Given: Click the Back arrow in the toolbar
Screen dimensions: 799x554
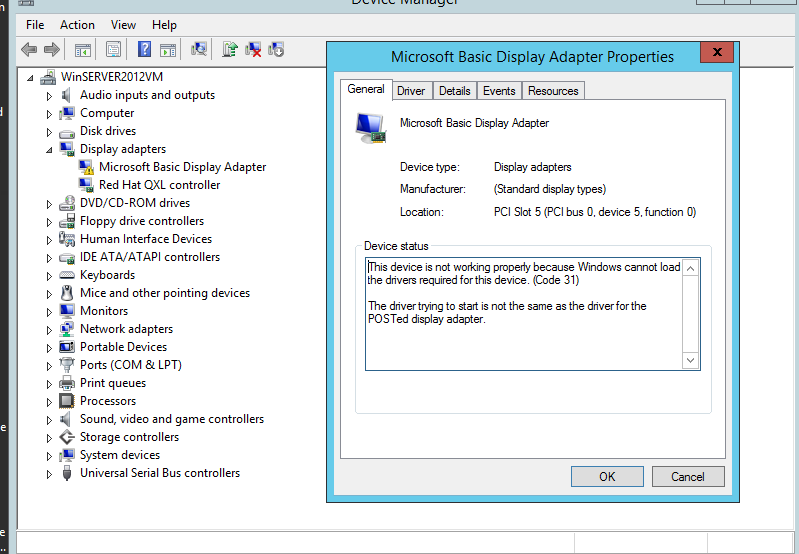Looking at the screenshot, I should coord(29,49).
